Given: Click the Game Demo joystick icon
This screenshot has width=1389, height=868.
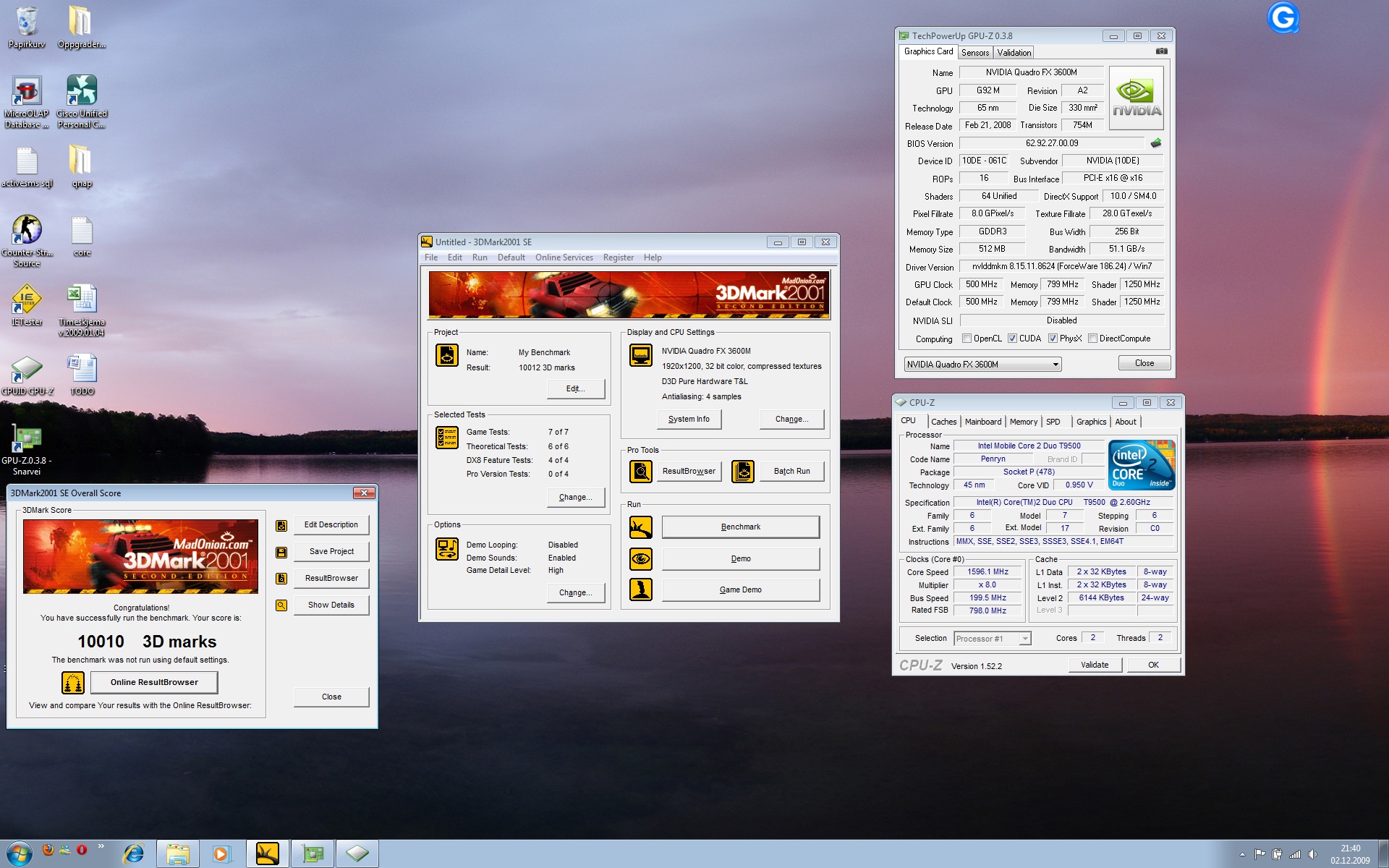Looking at the screenshot, I should (x=641, y=590).
